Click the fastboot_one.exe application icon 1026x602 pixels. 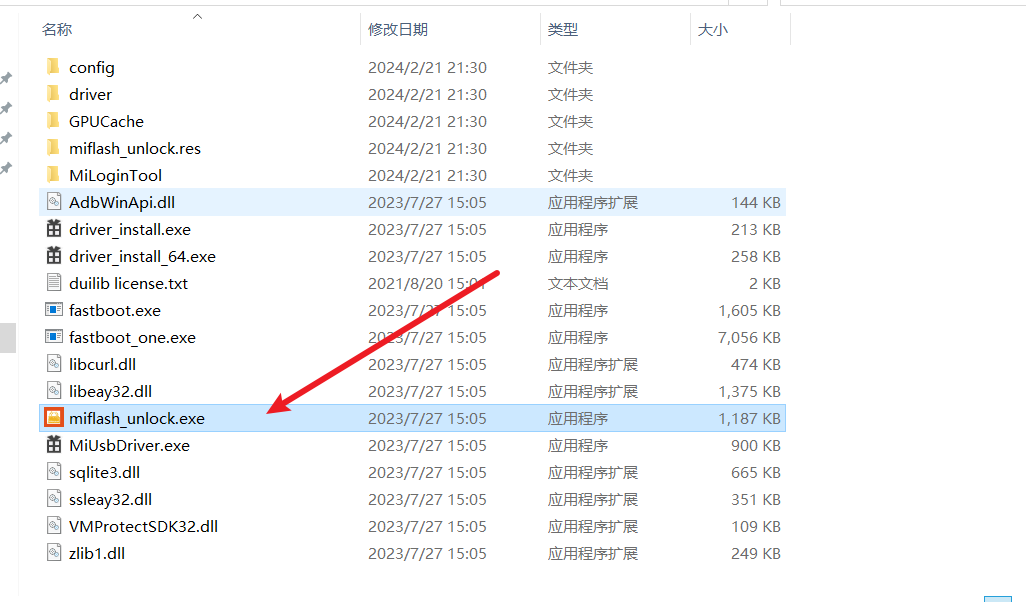(54, 336)
